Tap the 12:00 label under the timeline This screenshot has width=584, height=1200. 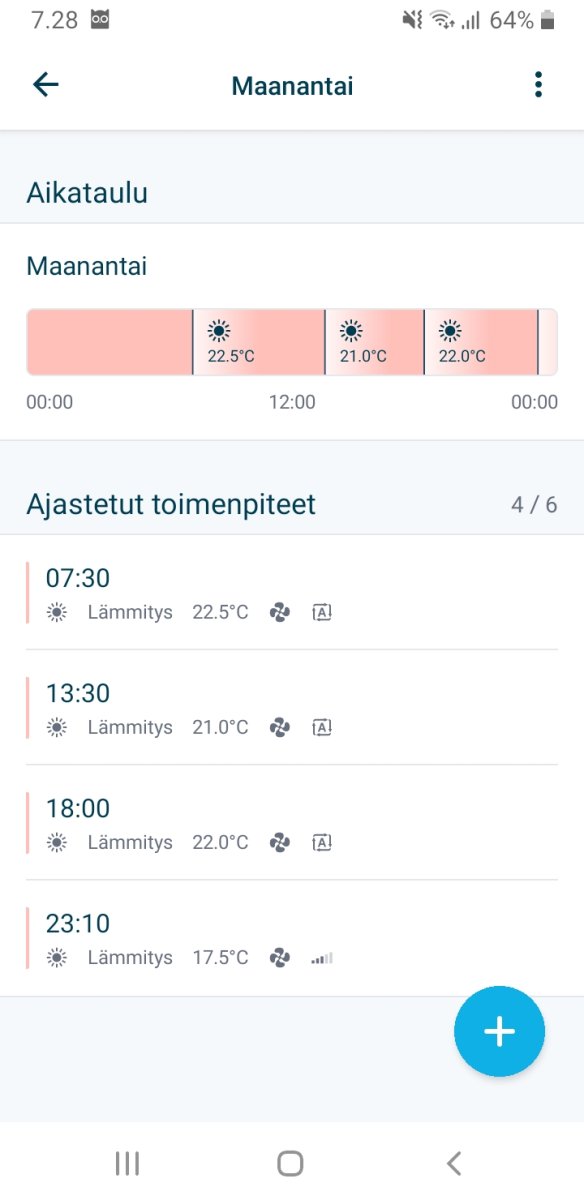point(292,402)
